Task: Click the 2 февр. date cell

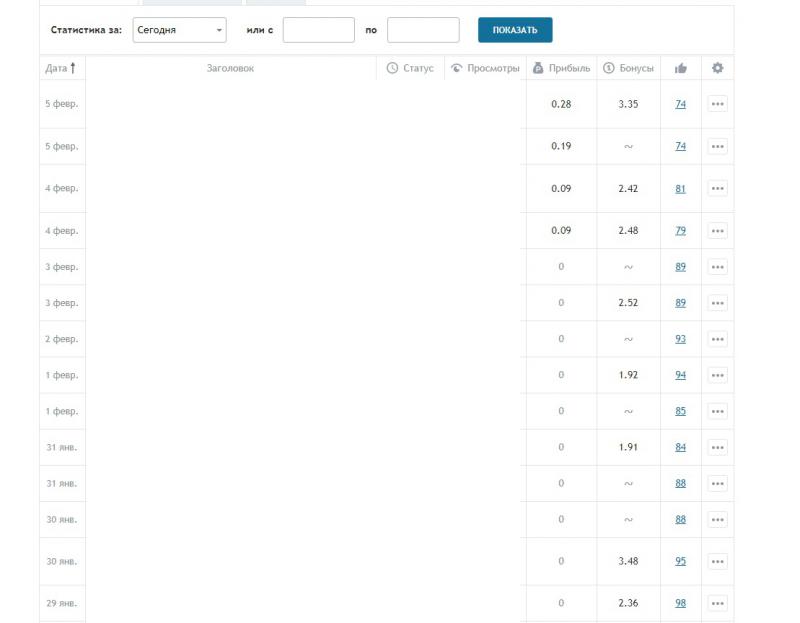Action: pos(62,339)
